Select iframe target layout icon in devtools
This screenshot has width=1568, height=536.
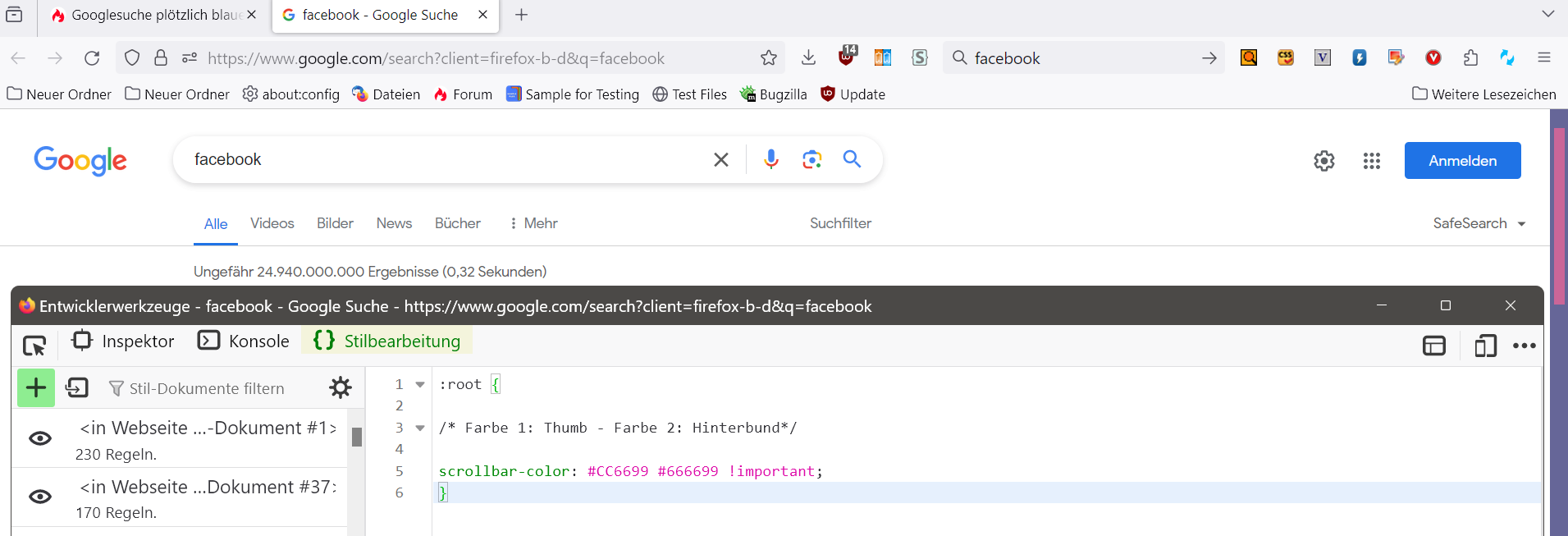click(x=1434, y=346)
